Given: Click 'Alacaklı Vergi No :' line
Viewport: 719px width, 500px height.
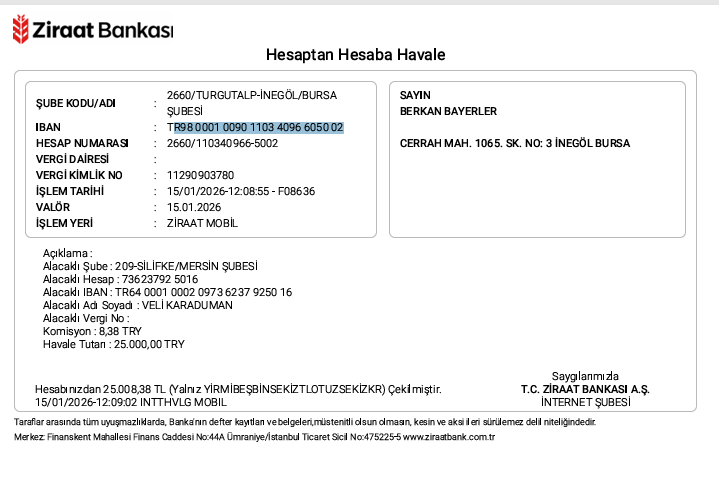Looking at the screenshot, I should tap(86, 318).
